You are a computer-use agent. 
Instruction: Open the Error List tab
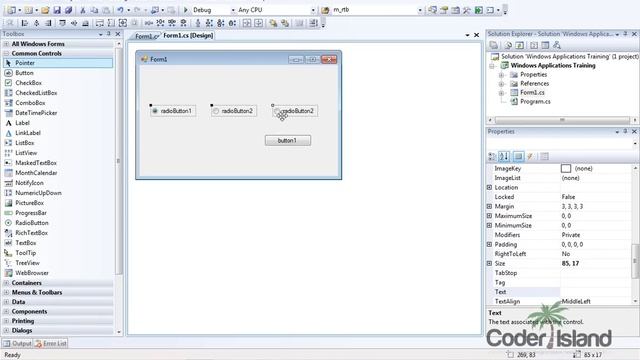coord(51,344)
